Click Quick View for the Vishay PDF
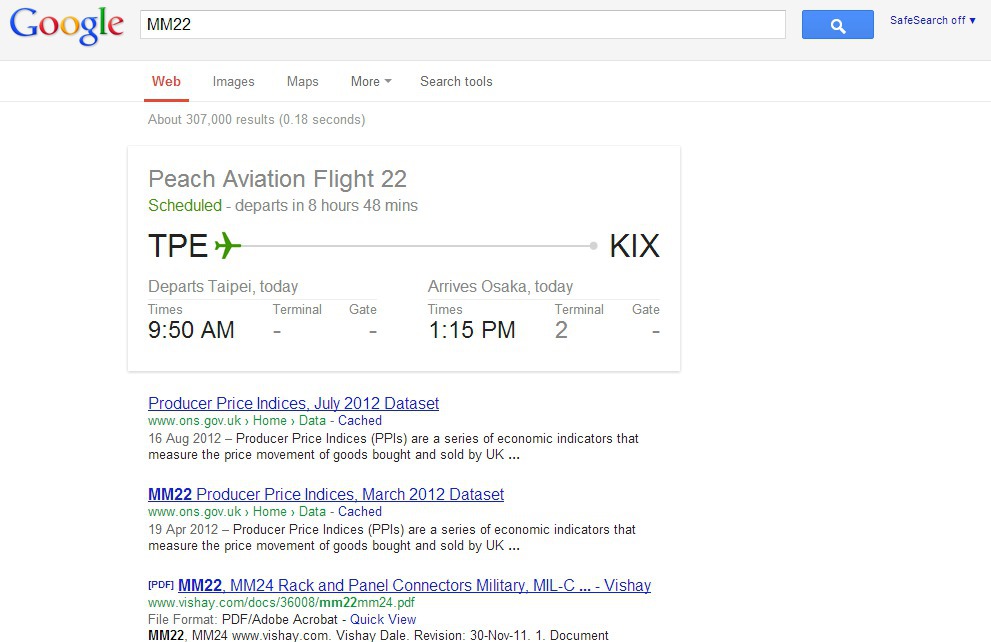Viewport: 991px width, 642px height. [x=383, y=620]
